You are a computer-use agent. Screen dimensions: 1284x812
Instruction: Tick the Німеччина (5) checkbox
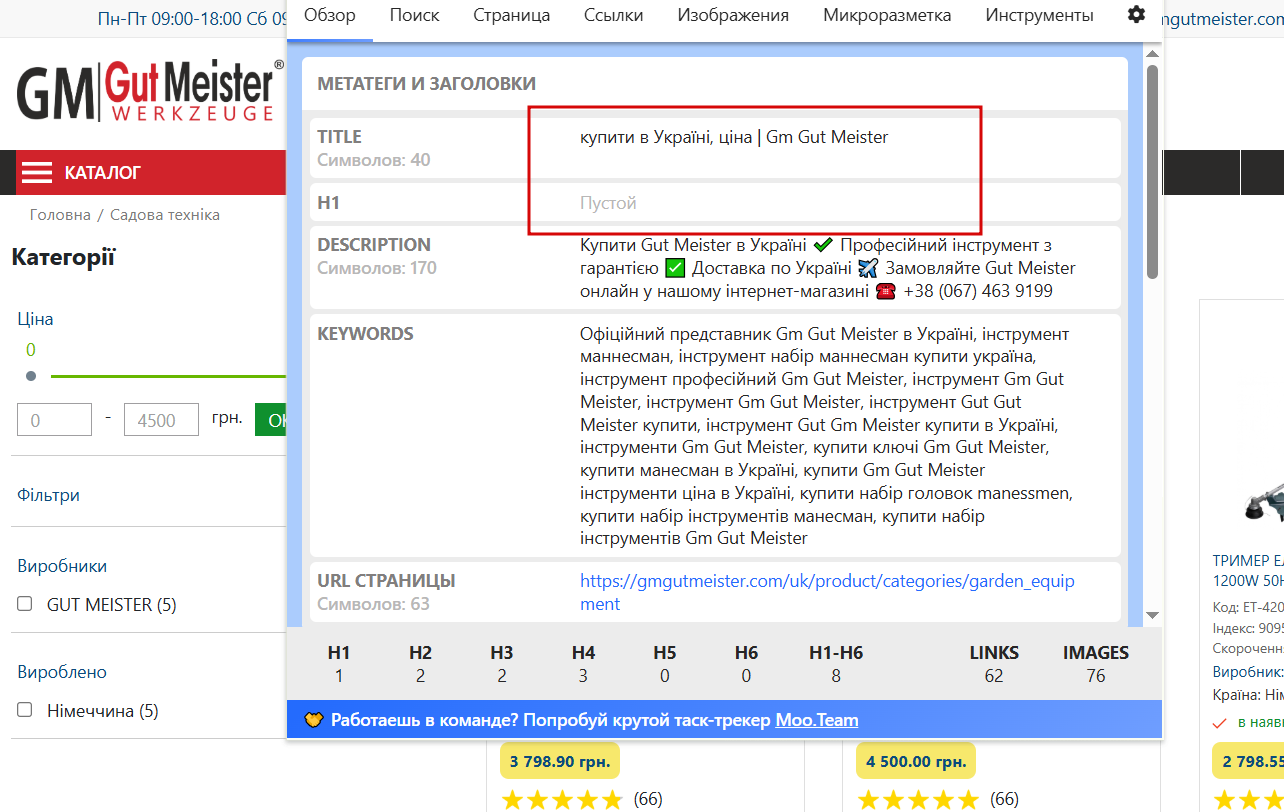[25, 710]
